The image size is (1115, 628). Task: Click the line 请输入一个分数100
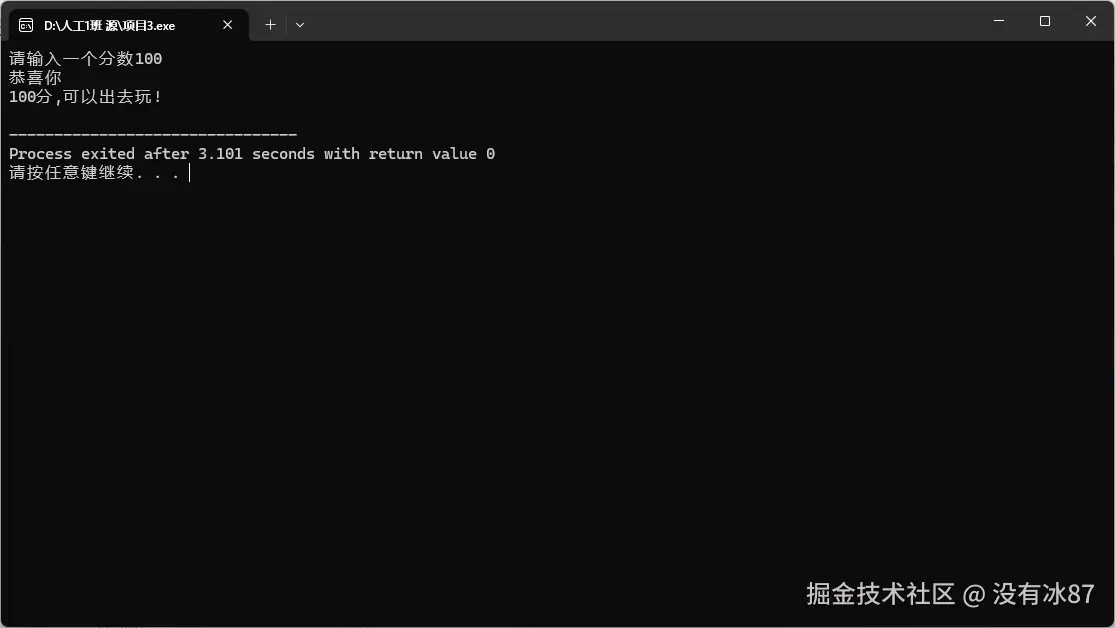click(x=85, y=58)
